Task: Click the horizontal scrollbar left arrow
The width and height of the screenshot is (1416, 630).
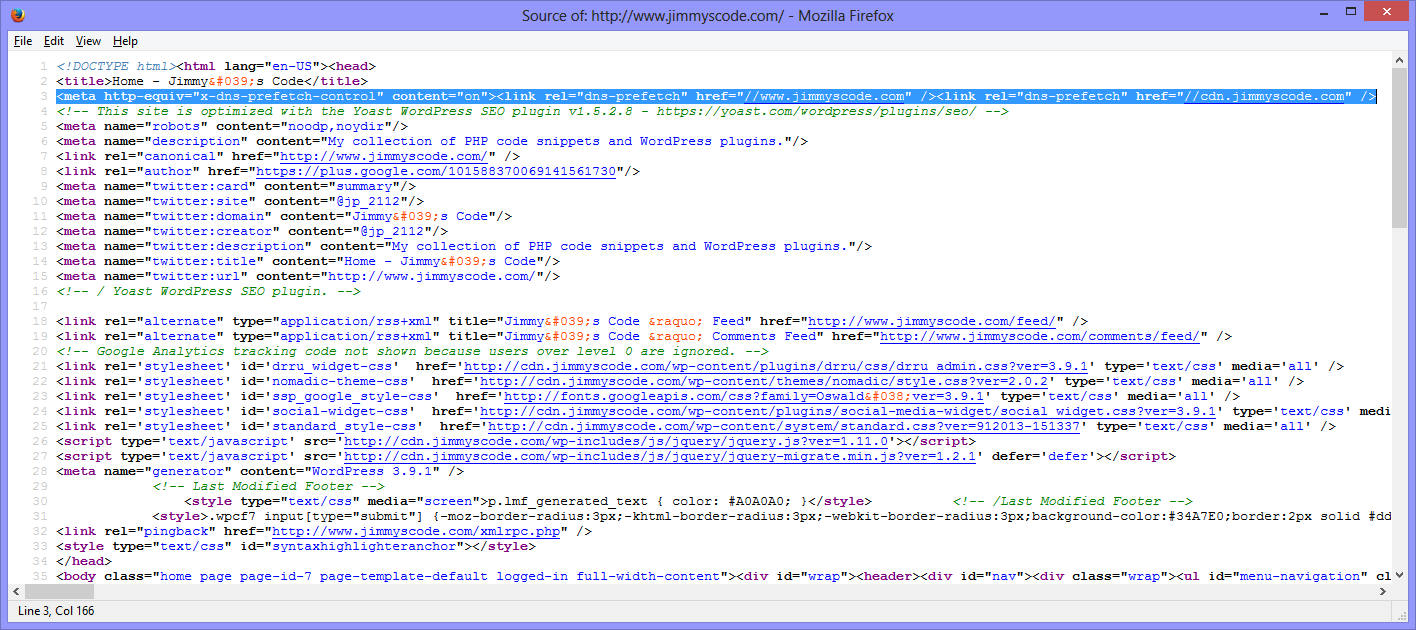Action: (x=18, y=591)
